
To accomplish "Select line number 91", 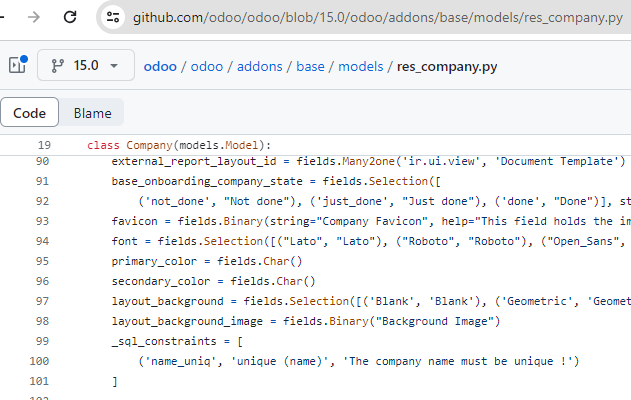I will 42,181.
